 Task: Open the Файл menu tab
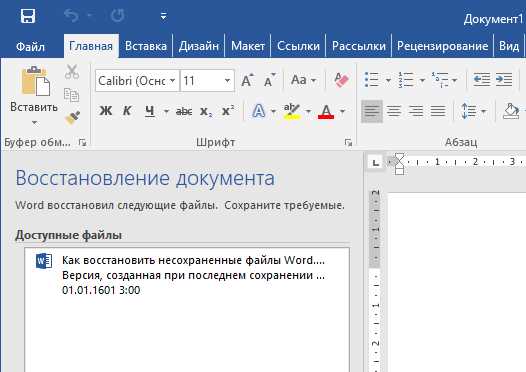30,46
